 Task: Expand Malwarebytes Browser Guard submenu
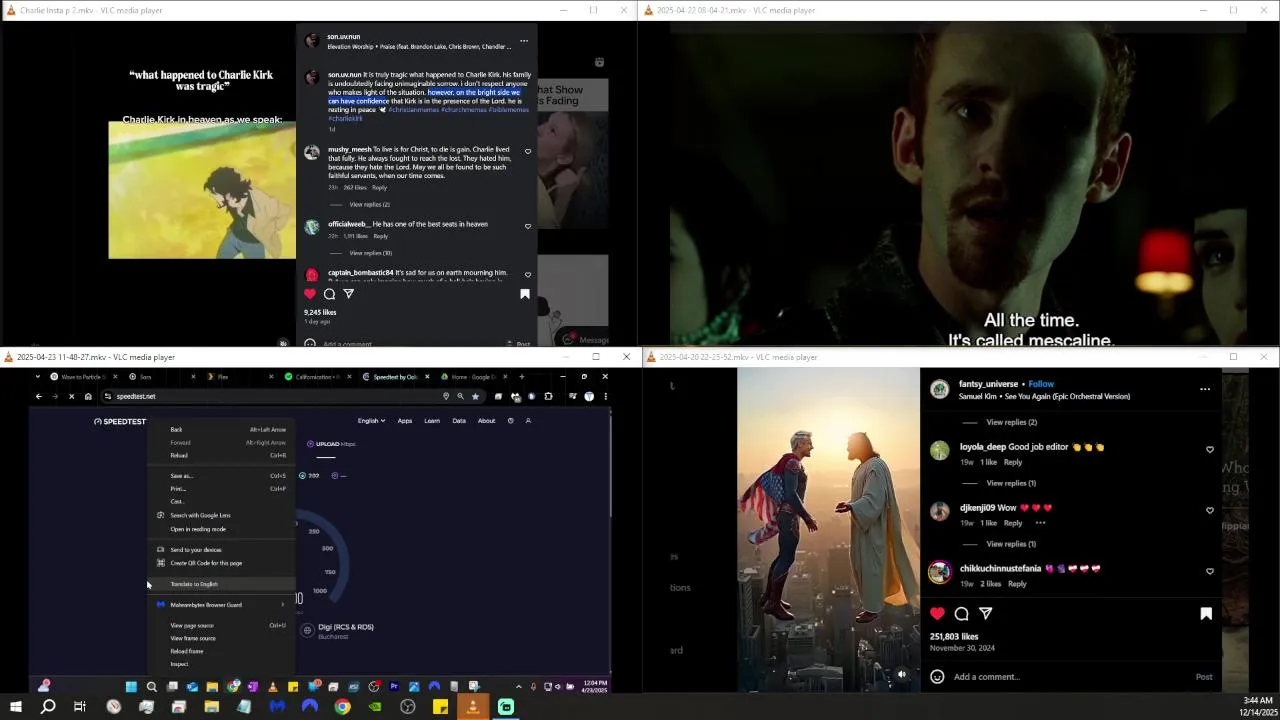point(222,605)
